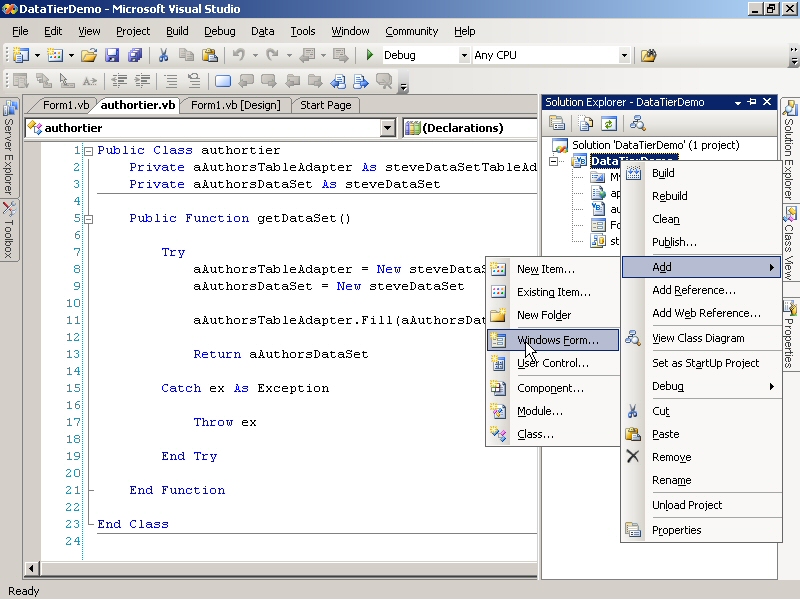Image resolution: width=800 pixels, height=600 pixels.
Task: Open the Build menu
Action: coord(177,31)
